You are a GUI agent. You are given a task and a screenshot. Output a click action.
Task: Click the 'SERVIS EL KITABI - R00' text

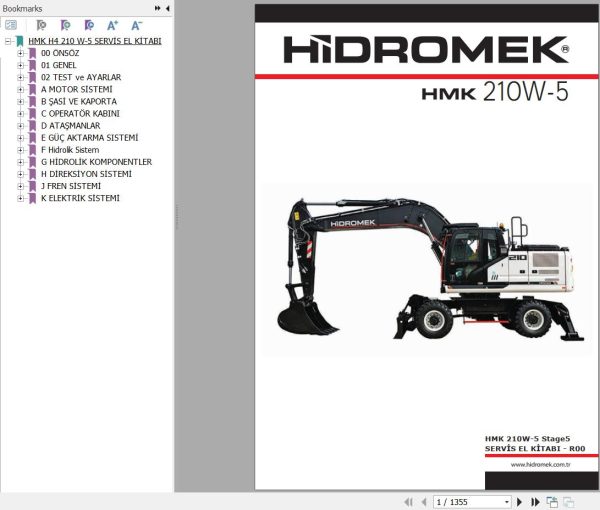click(535, 448)
